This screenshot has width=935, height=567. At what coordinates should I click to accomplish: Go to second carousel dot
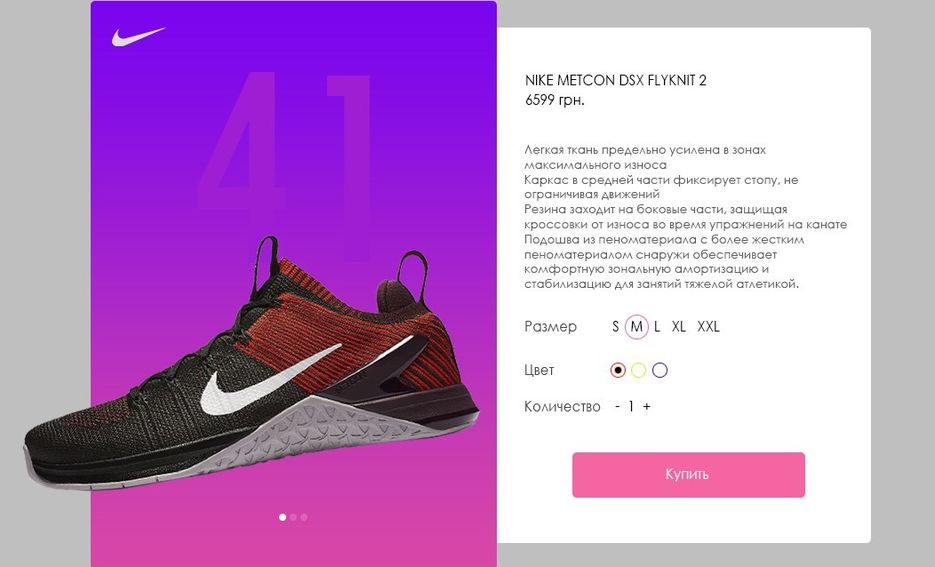[293, 517]
